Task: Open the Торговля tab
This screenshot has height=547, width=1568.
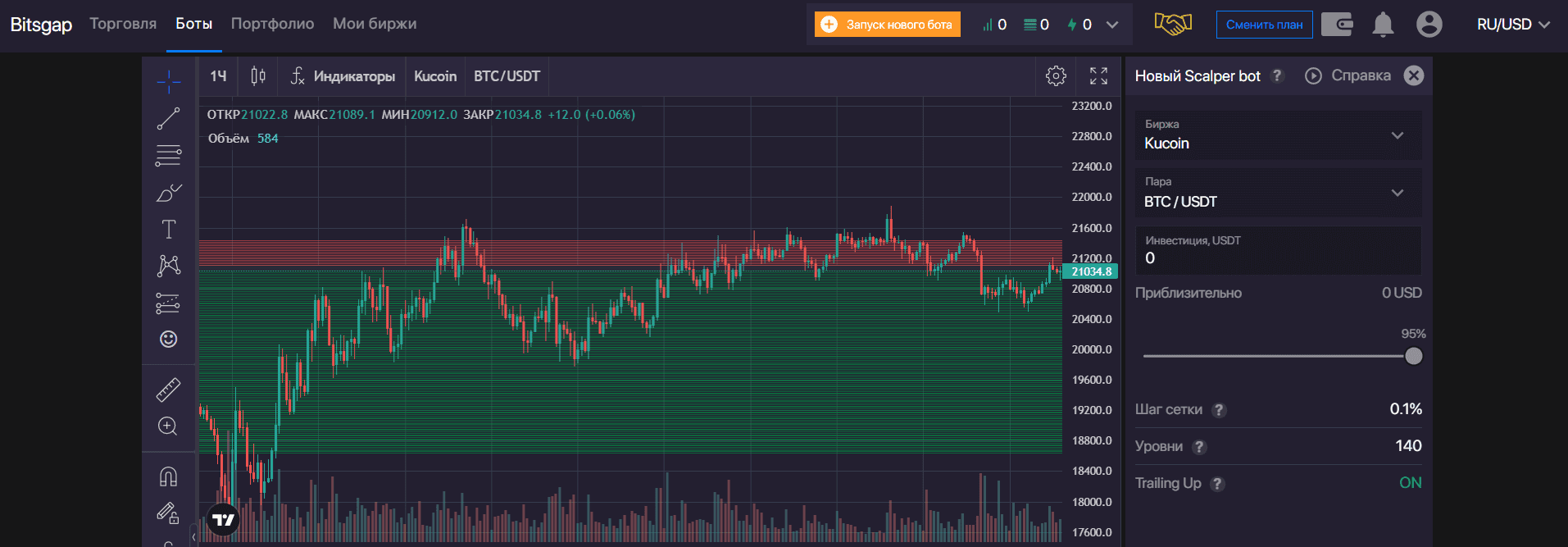Action: pos(123,24)
